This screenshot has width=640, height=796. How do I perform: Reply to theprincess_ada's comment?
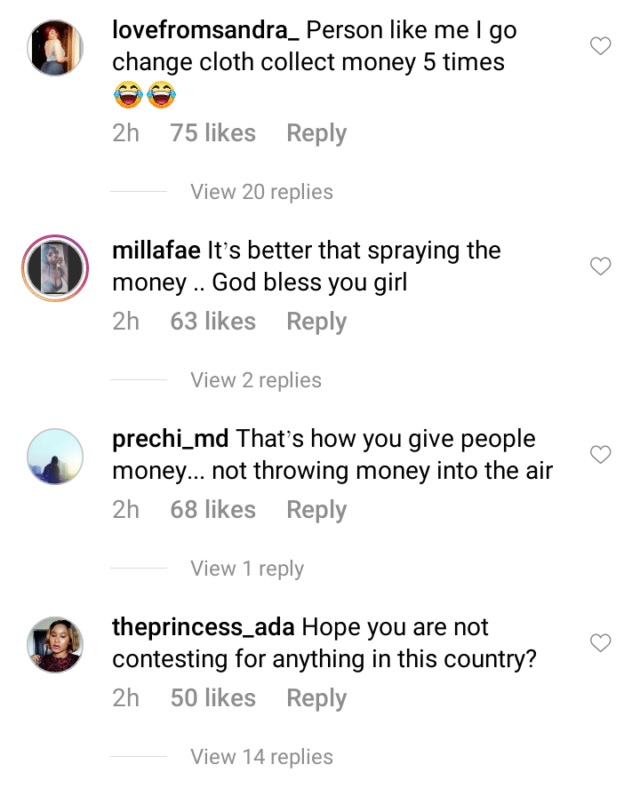tap(316, 698)
